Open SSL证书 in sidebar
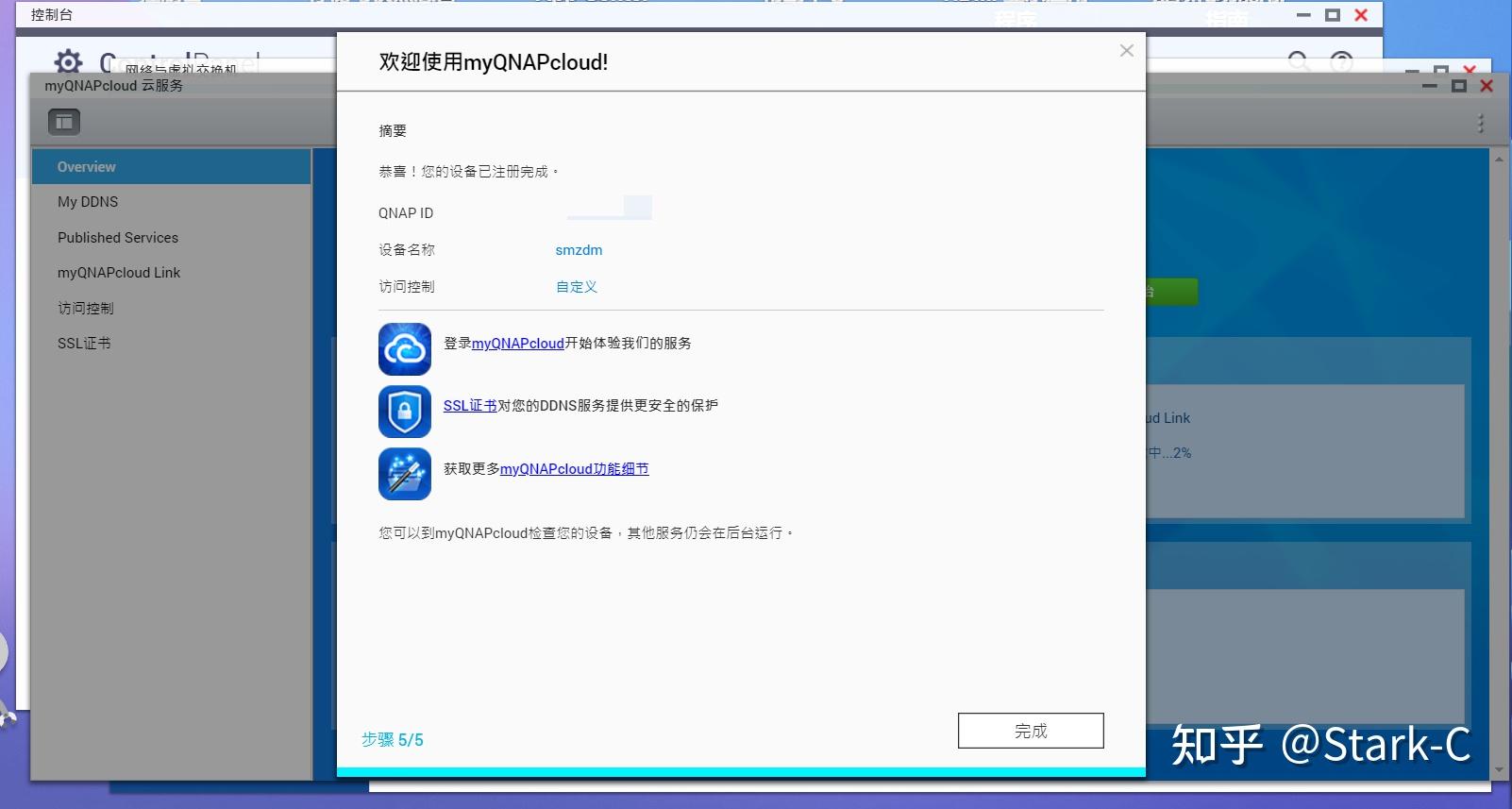The height and width of the screenshot is (809, 1512). pyautogui.click(x=84, y=344)
